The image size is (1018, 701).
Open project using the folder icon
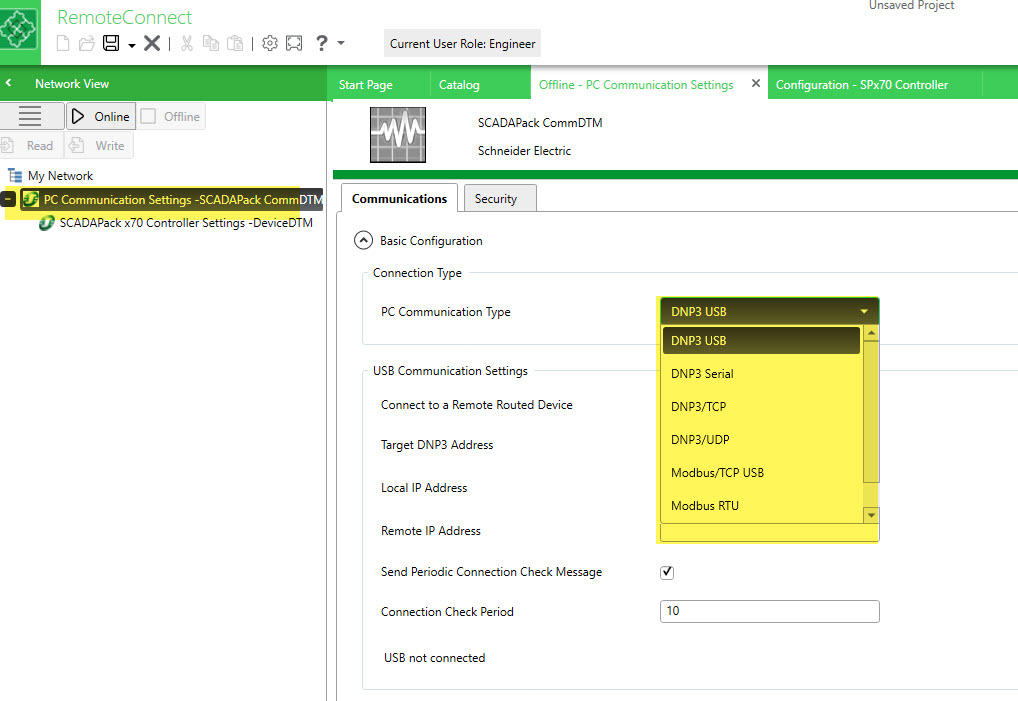tap(86, 43)
